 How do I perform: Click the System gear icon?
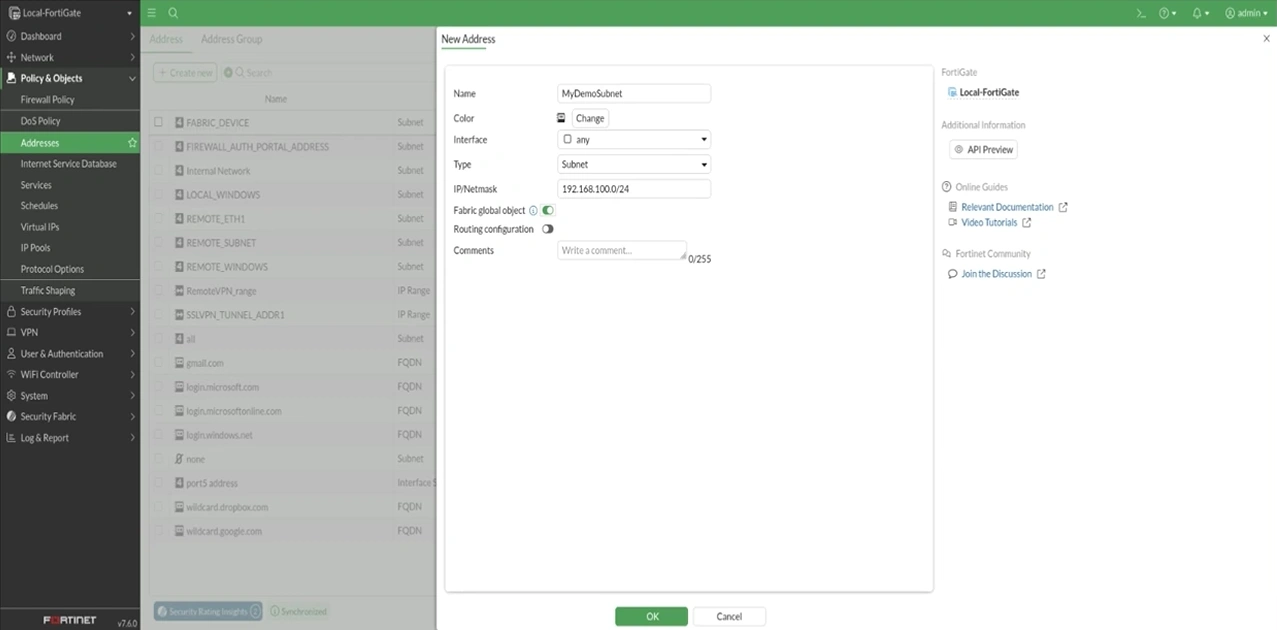pyautogui.click(x=11, y=395)
